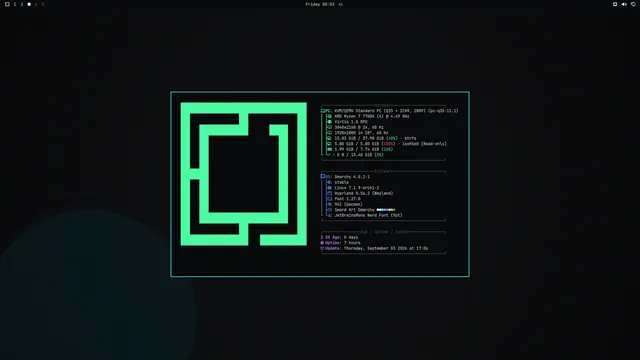The width and height of the screenshot is (640, 360).
Task: Click the Linux 7.1.9-arch1-2 kernel line
Action: tap(357, 188)
